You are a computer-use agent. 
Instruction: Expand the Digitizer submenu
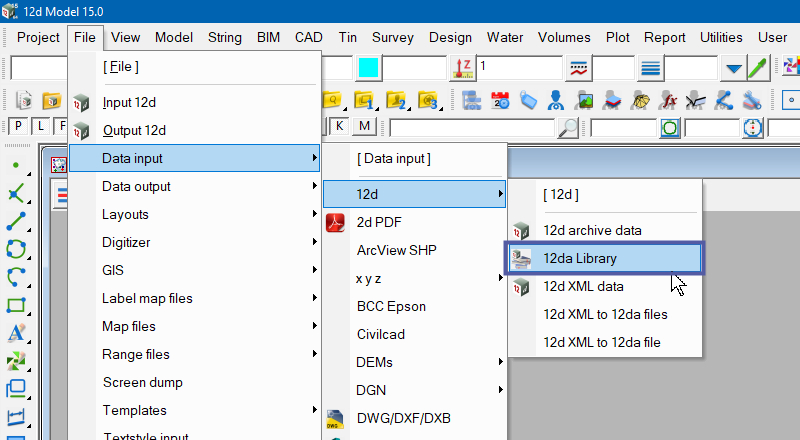tap(194, 242)
